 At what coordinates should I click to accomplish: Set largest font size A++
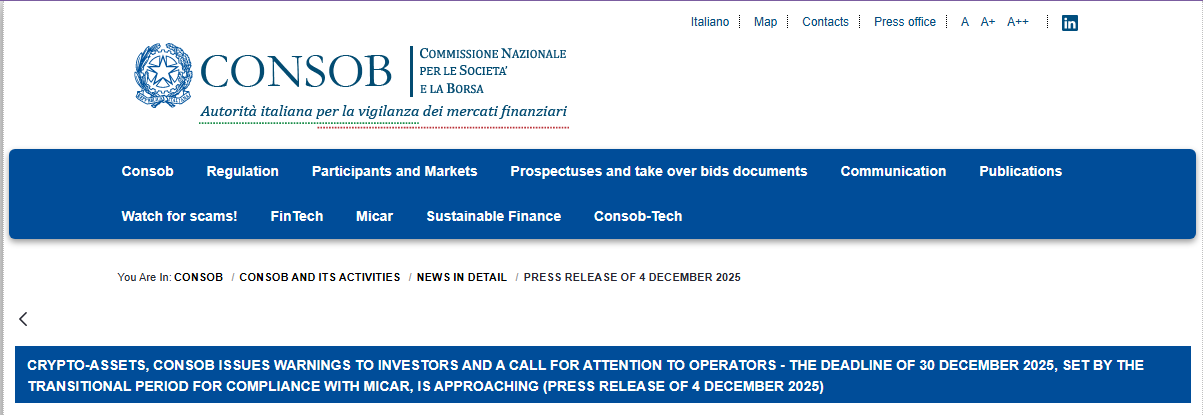pyautogui.click(x=1017, y=22)
